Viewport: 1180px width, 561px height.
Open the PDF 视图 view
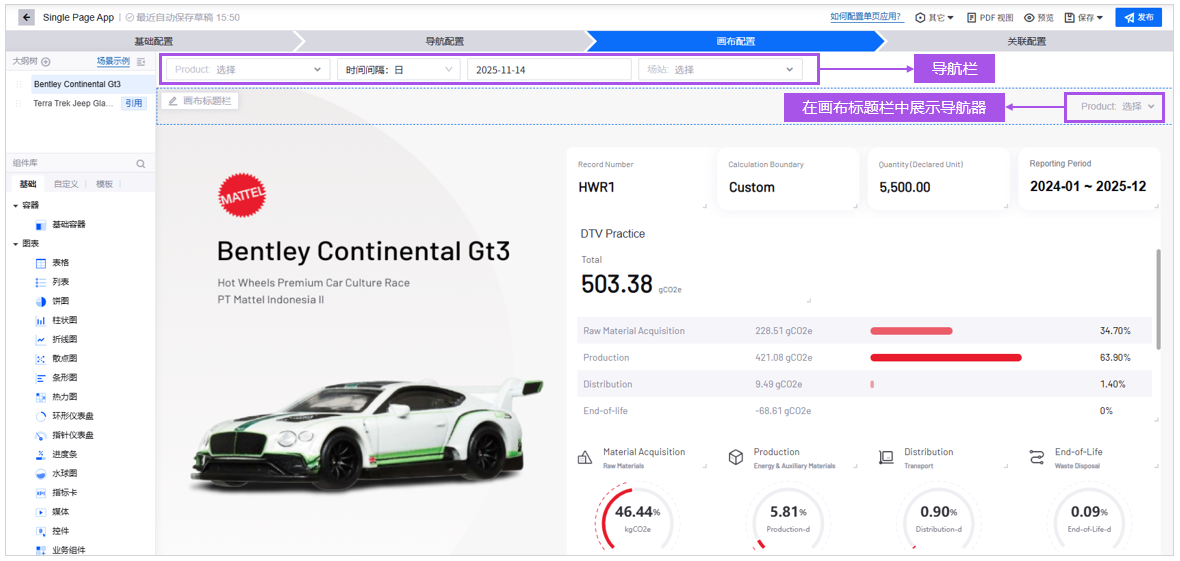(990, 17)
